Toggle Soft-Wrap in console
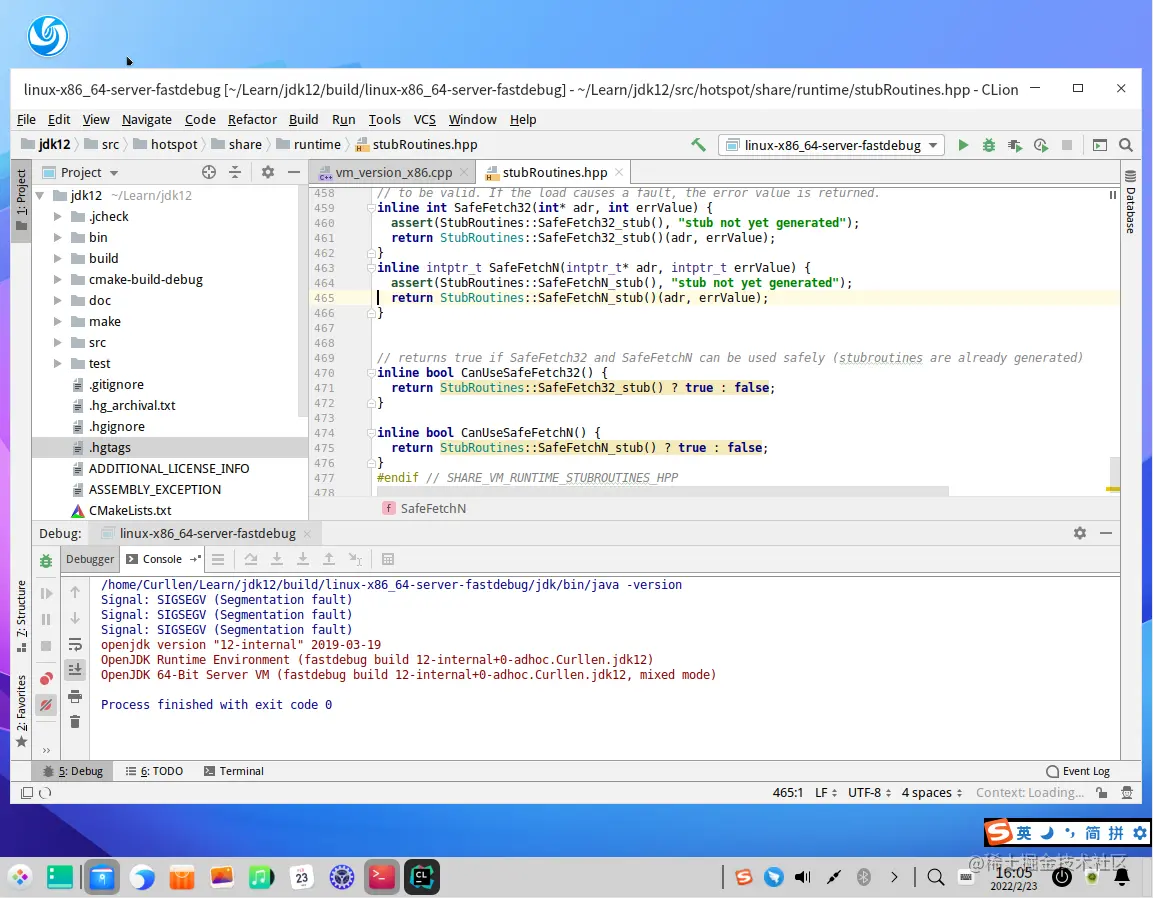1153x898 pixels. [x=75, y=645]
